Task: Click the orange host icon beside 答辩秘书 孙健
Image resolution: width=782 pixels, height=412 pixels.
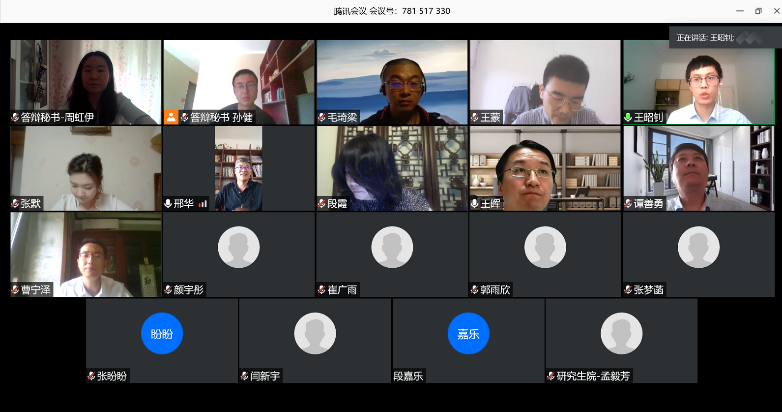Action: tap(172, 117)
